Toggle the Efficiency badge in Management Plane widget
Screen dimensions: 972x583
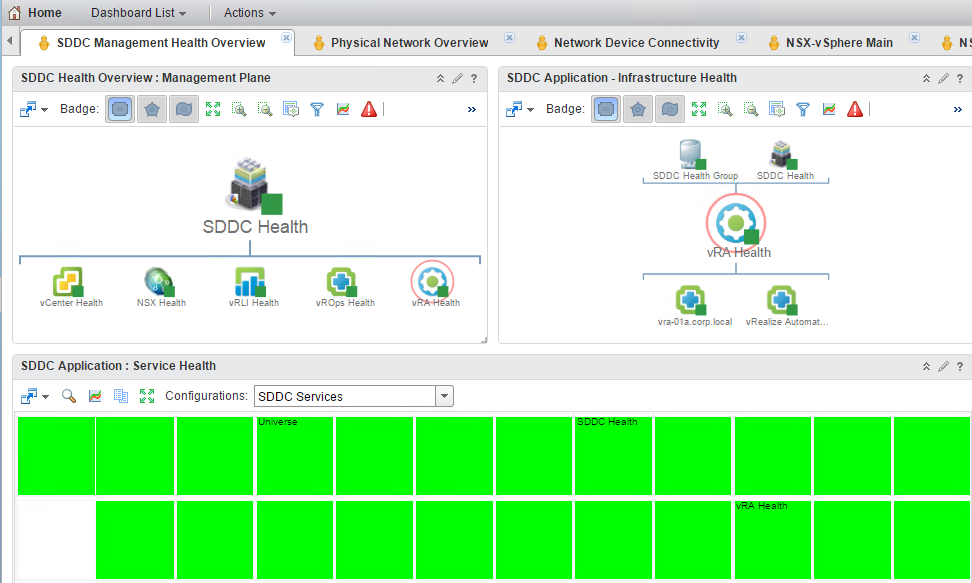pyautogui.click(x=183, y=108)
